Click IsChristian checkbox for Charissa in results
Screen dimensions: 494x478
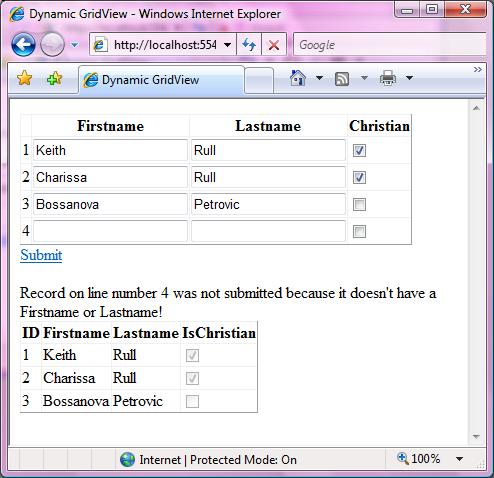(x=192, y=378)
